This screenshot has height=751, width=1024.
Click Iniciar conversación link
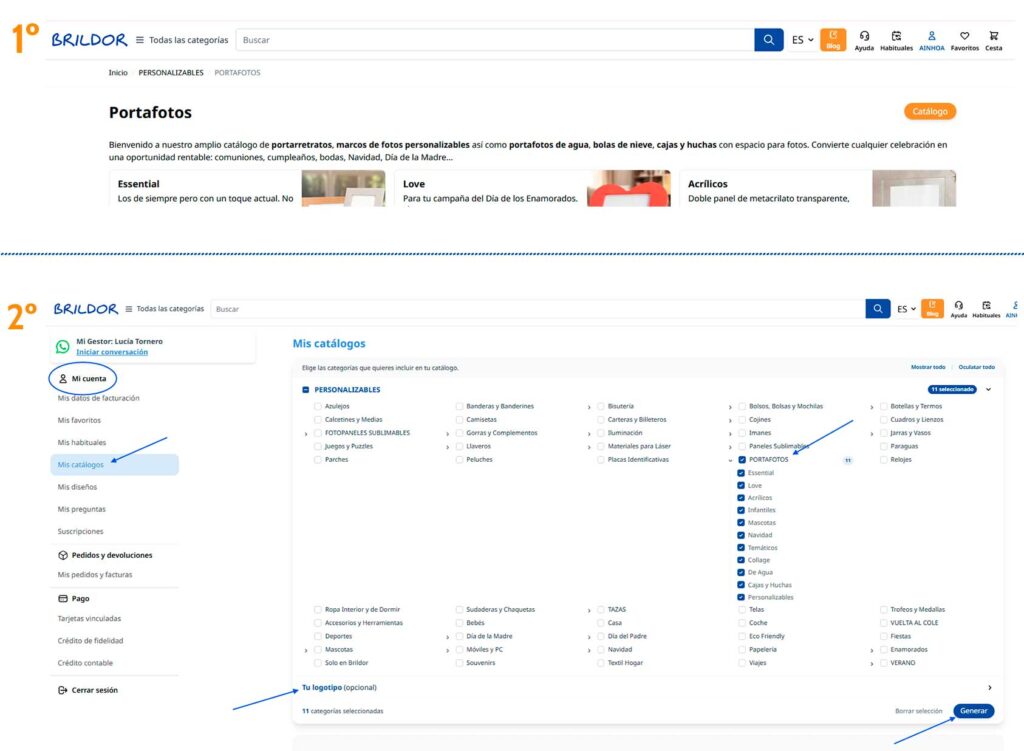[112, 352]
